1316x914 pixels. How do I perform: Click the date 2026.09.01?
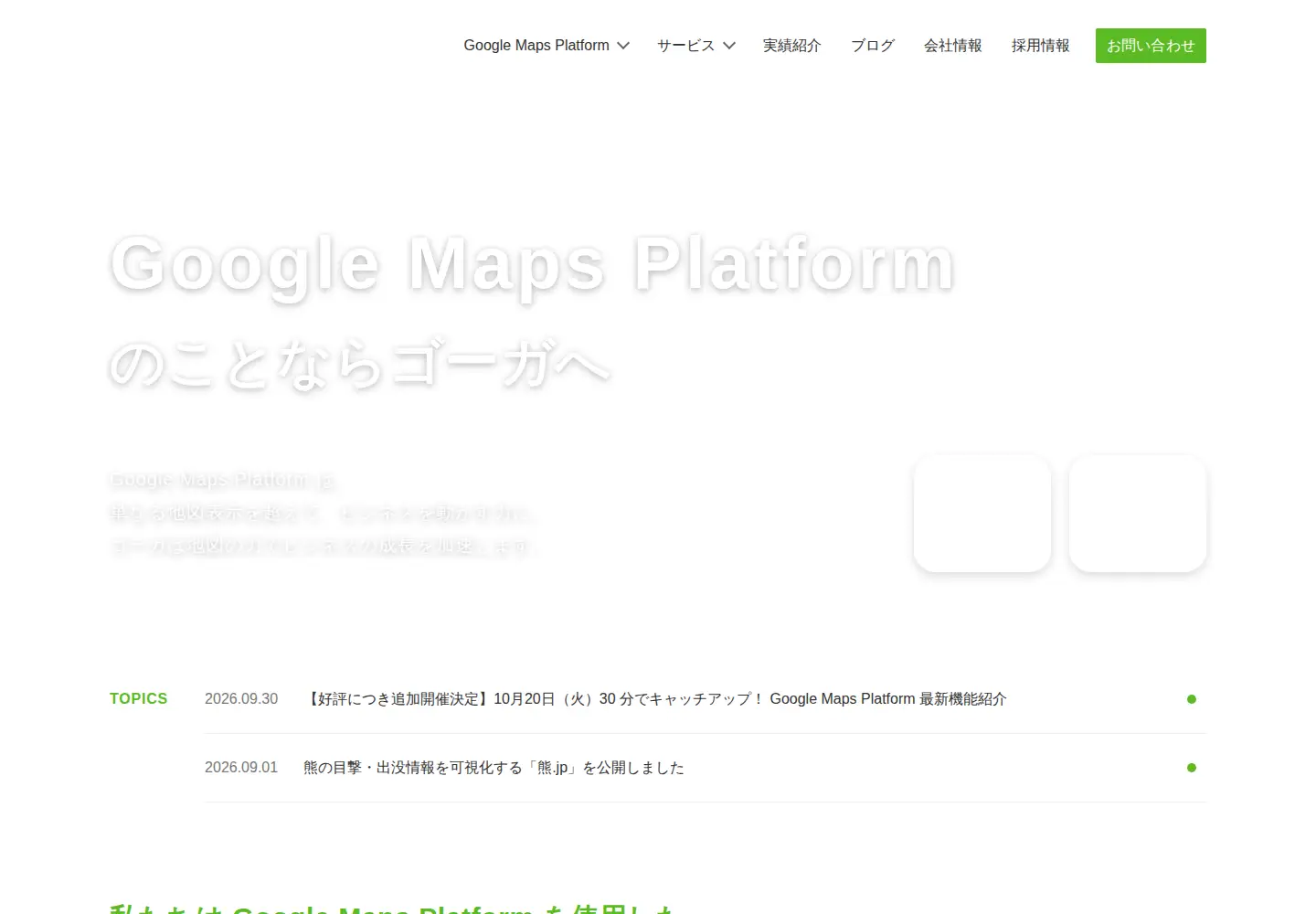point(241,768)
